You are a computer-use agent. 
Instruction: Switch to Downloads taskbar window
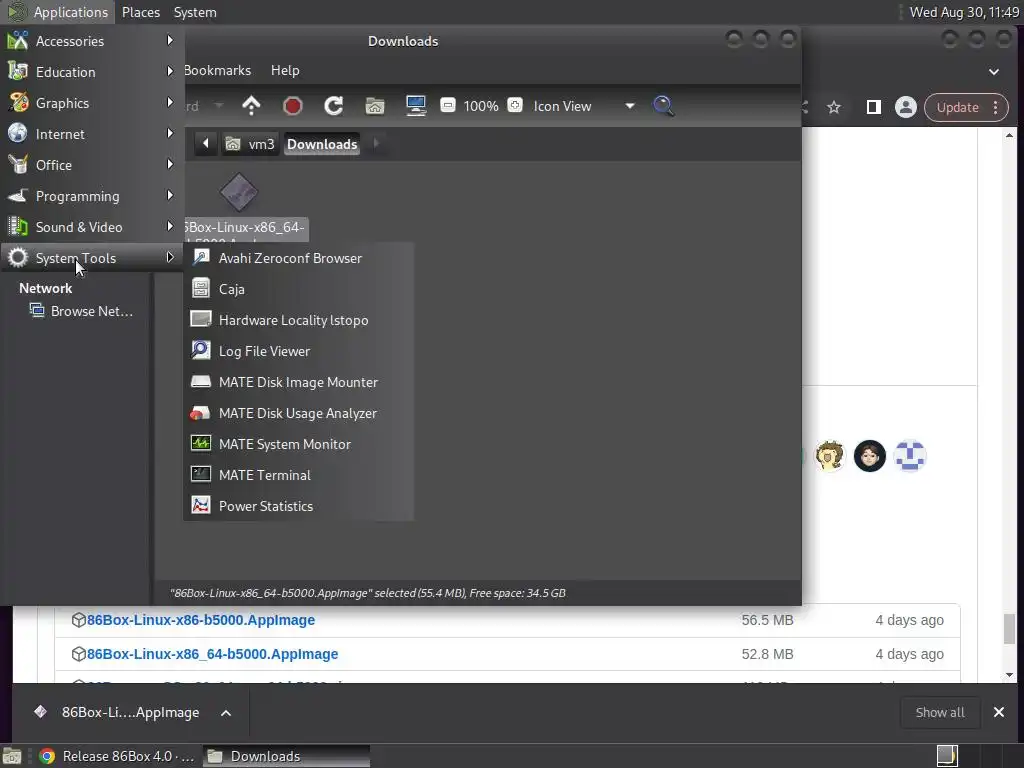pos(287,756)
